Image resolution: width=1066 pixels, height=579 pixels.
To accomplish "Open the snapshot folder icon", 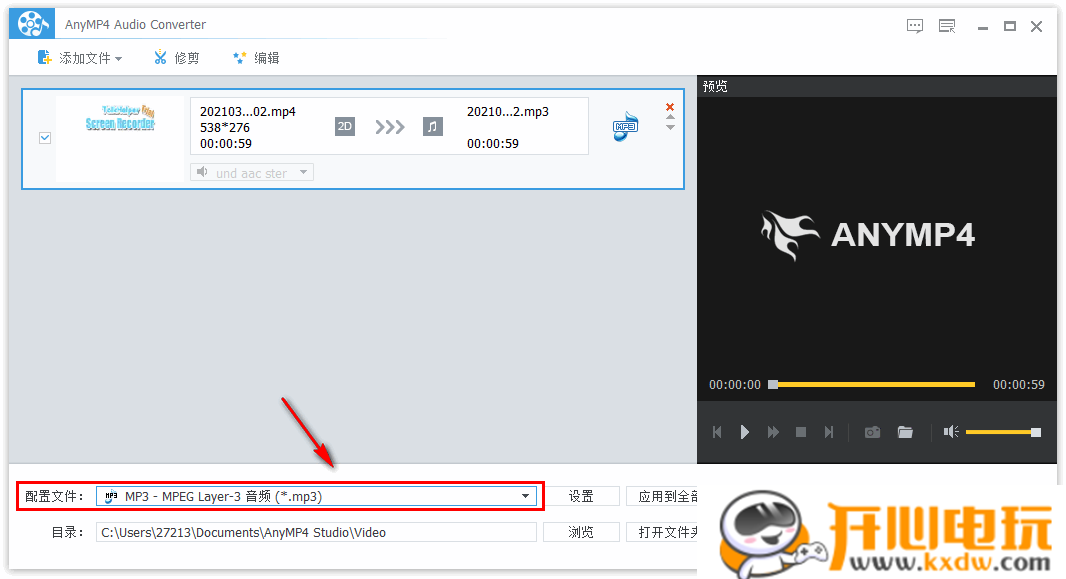I will pos(905,432).
